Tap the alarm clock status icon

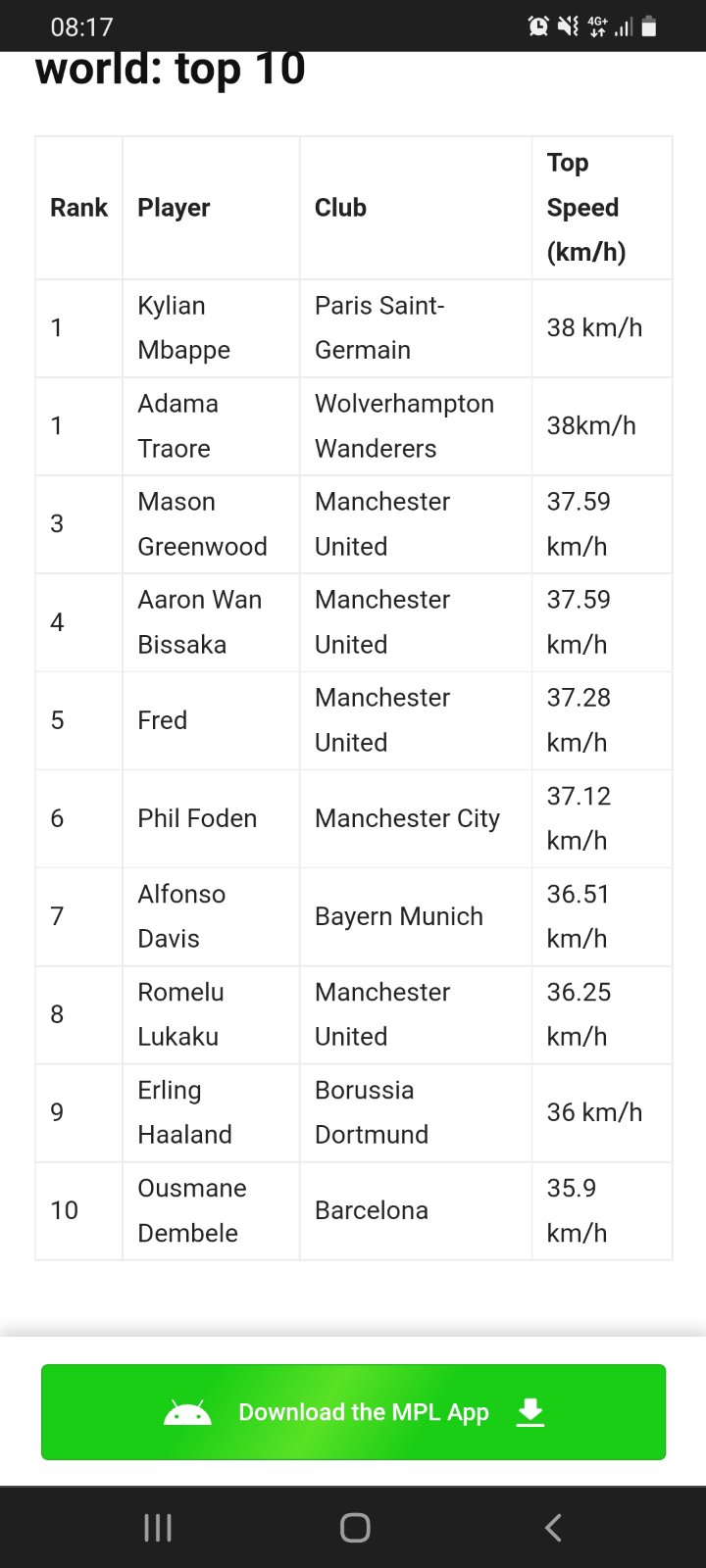pyautogui.click(x=538, y=26)
